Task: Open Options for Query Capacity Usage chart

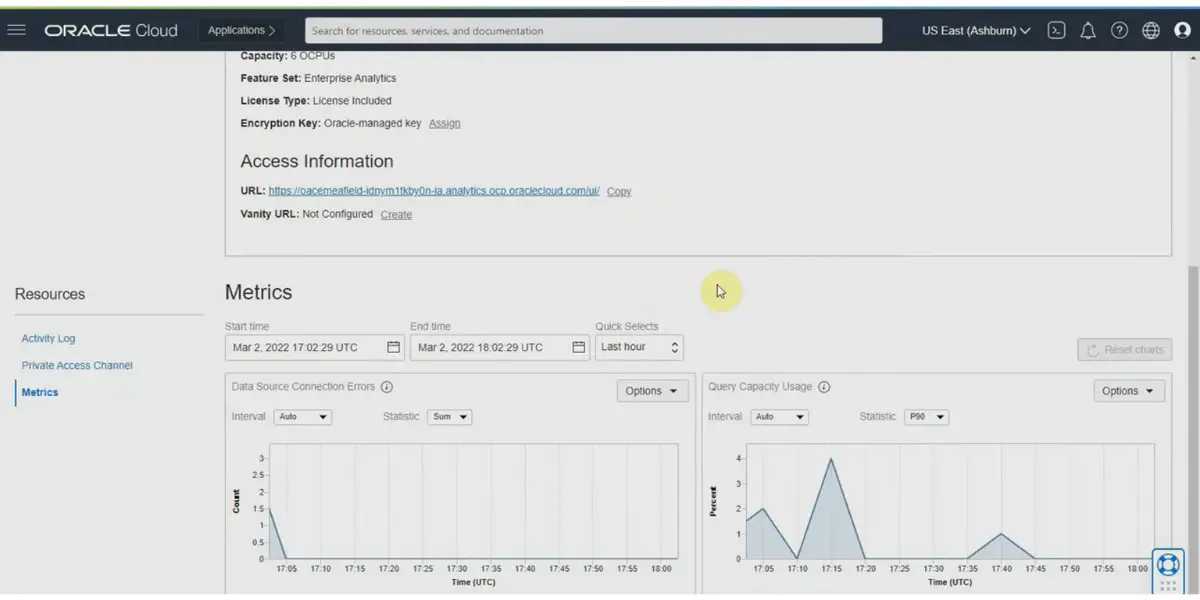Action: click(x=1129, y=391)
